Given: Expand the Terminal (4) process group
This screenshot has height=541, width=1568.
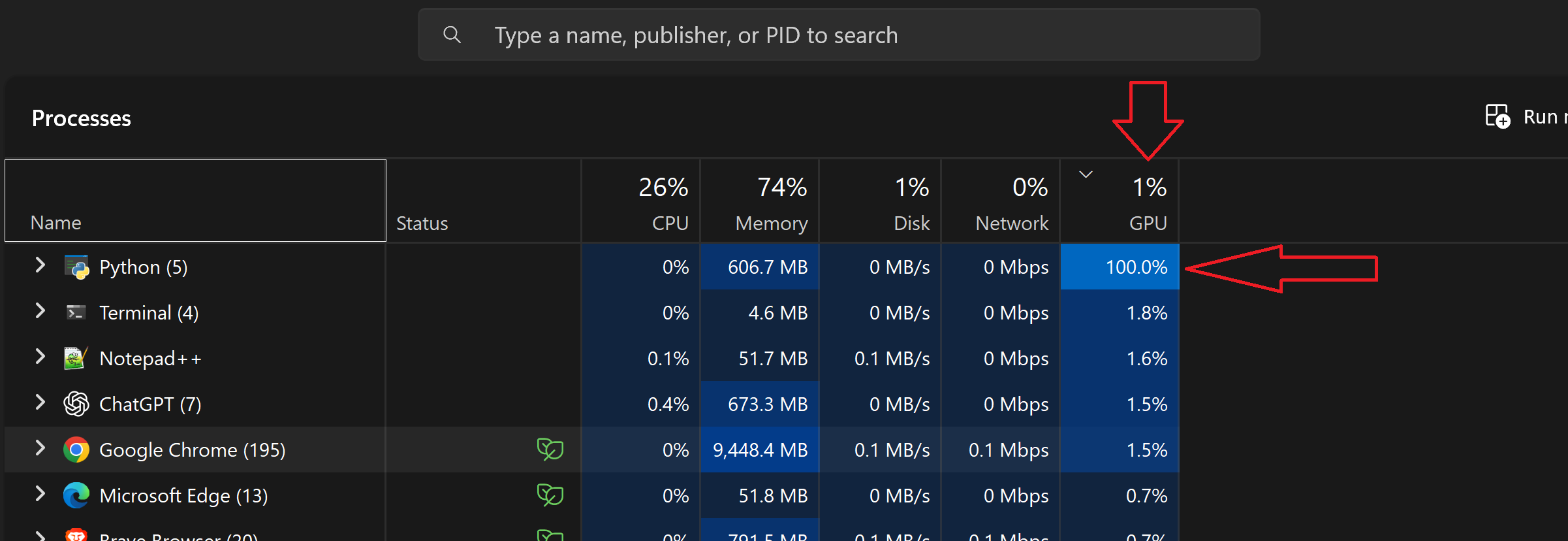Looking at the screenshot, I should [x=40, y=311].
